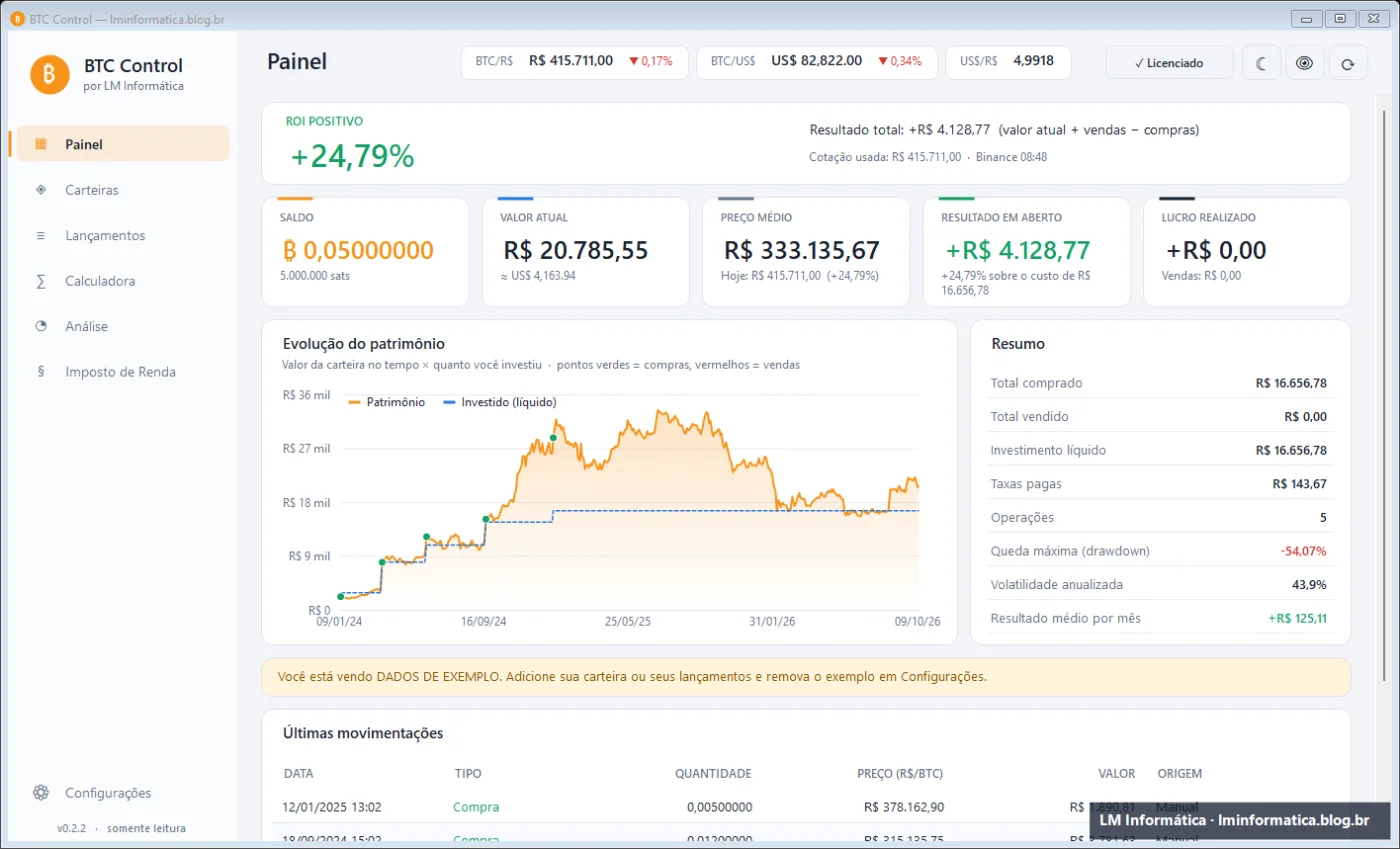Click the Lançamentos list icon in sidebar
This screenshot has width=1400, height=849.
41,235
